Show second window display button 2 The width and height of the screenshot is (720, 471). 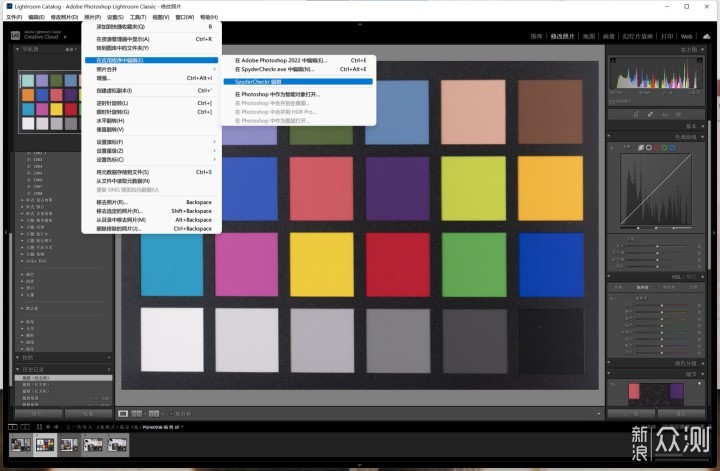point(25,427)
